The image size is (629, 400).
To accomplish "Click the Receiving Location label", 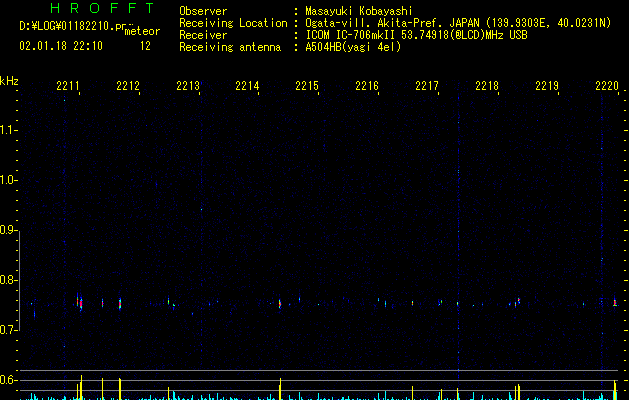I will 233,23.
